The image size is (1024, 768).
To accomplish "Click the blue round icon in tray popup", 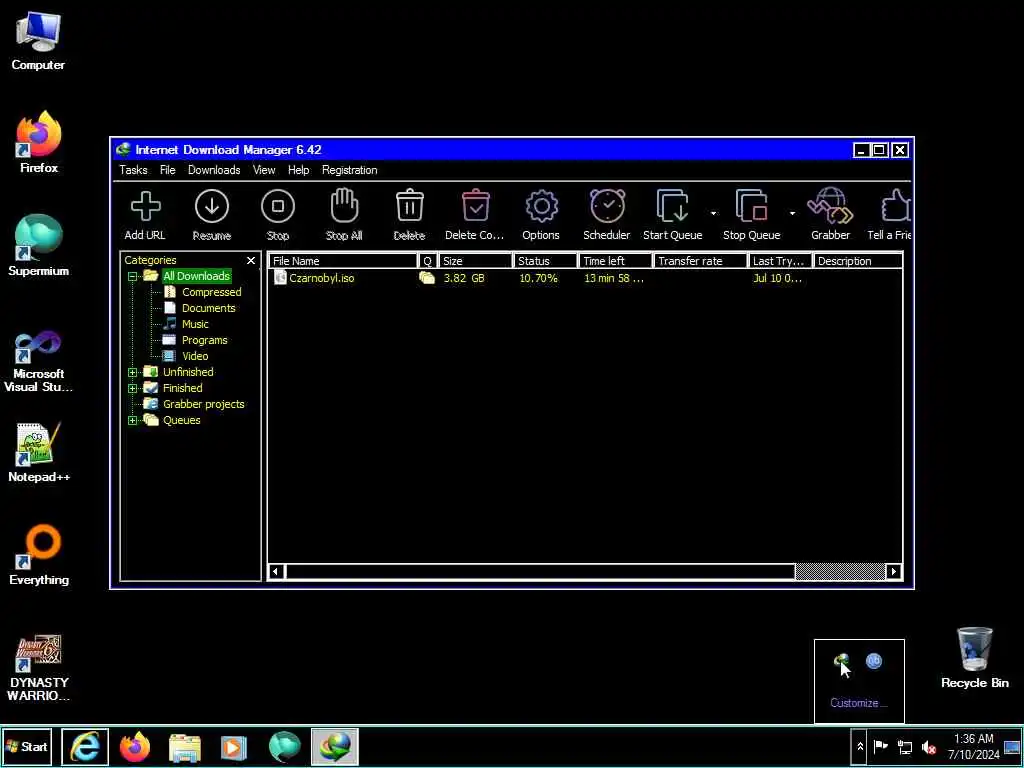I will (874, 662).
